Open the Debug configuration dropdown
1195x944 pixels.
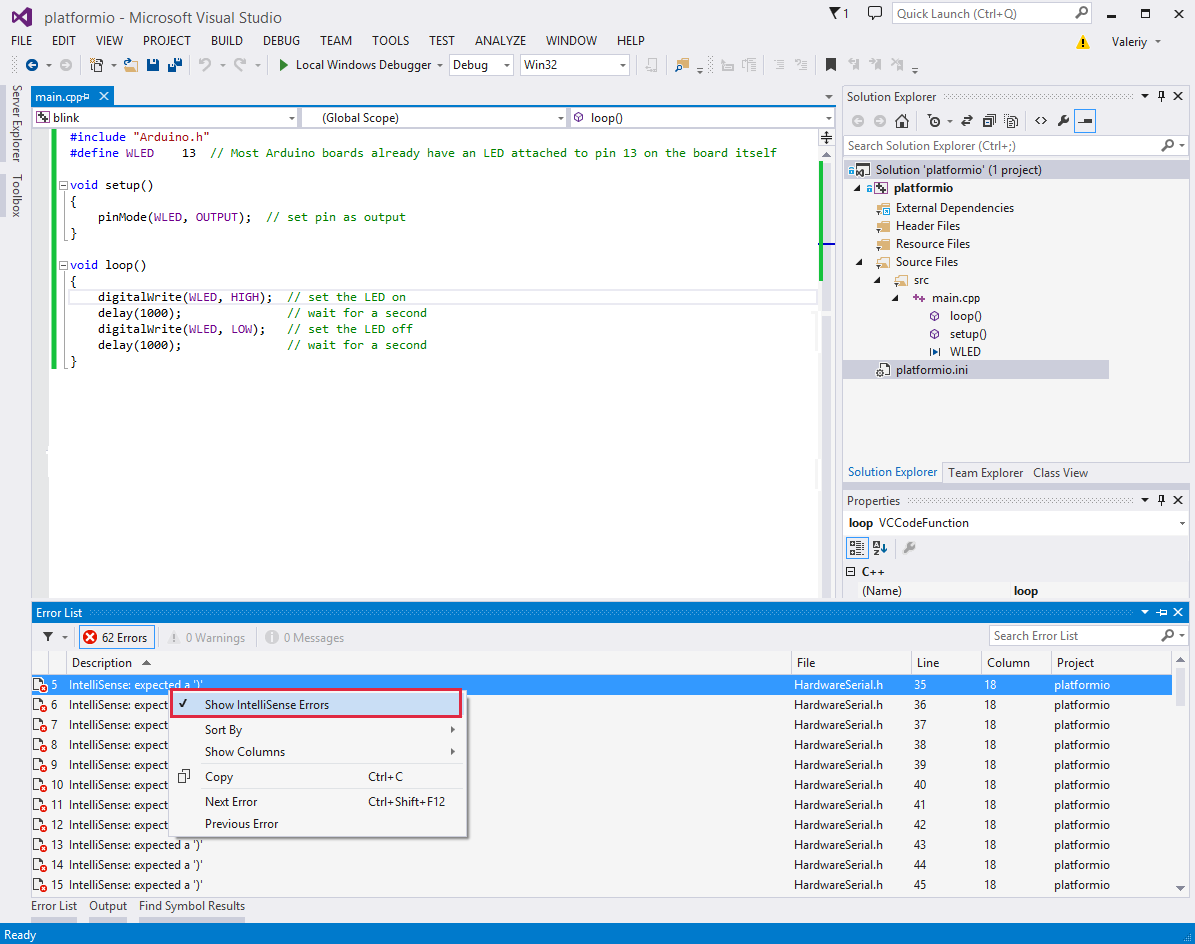pyautogui.click(x=481, y=65)
